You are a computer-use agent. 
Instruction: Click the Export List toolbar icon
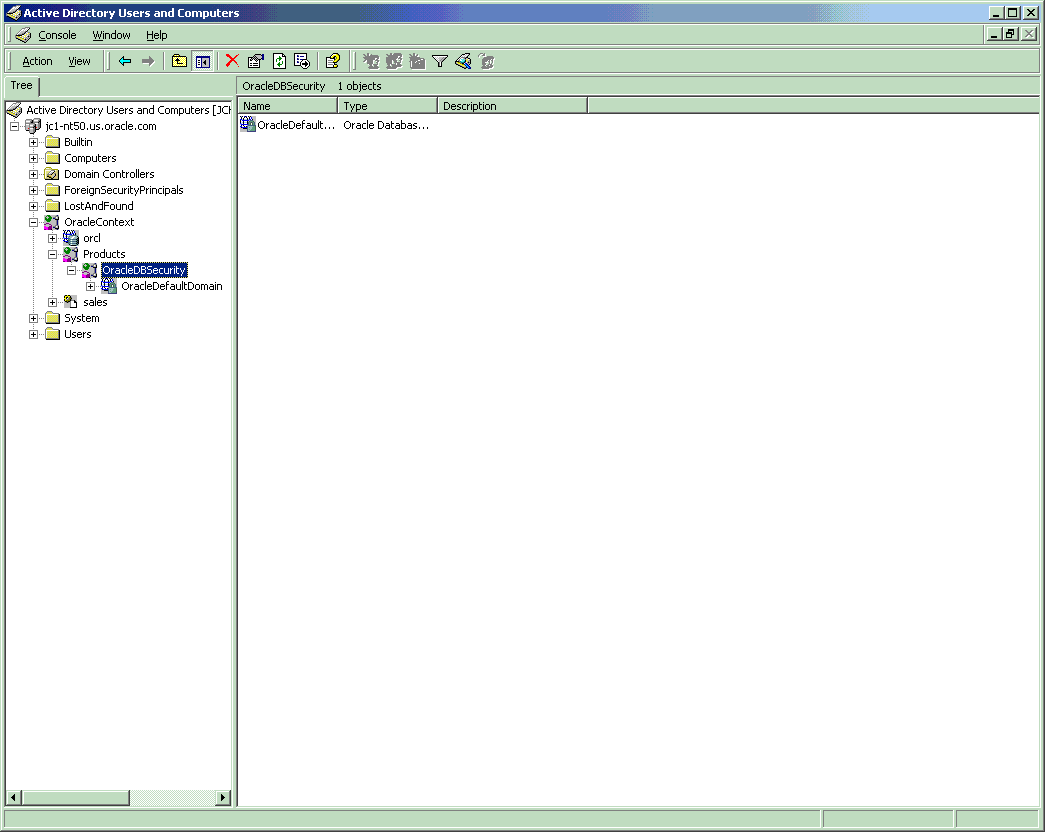tap(302, 61)
